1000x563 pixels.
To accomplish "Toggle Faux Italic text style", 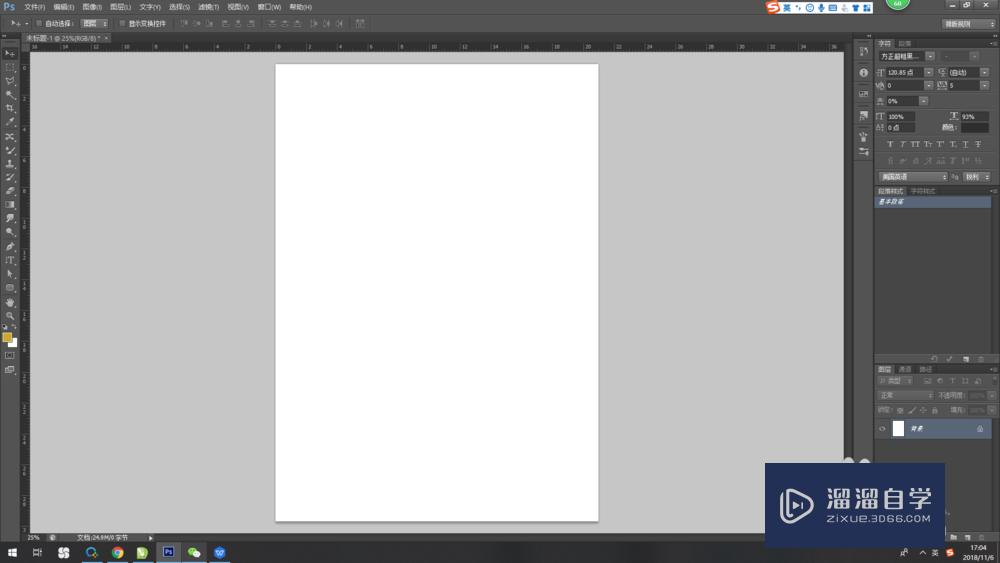I will click(x=902, y=144).
